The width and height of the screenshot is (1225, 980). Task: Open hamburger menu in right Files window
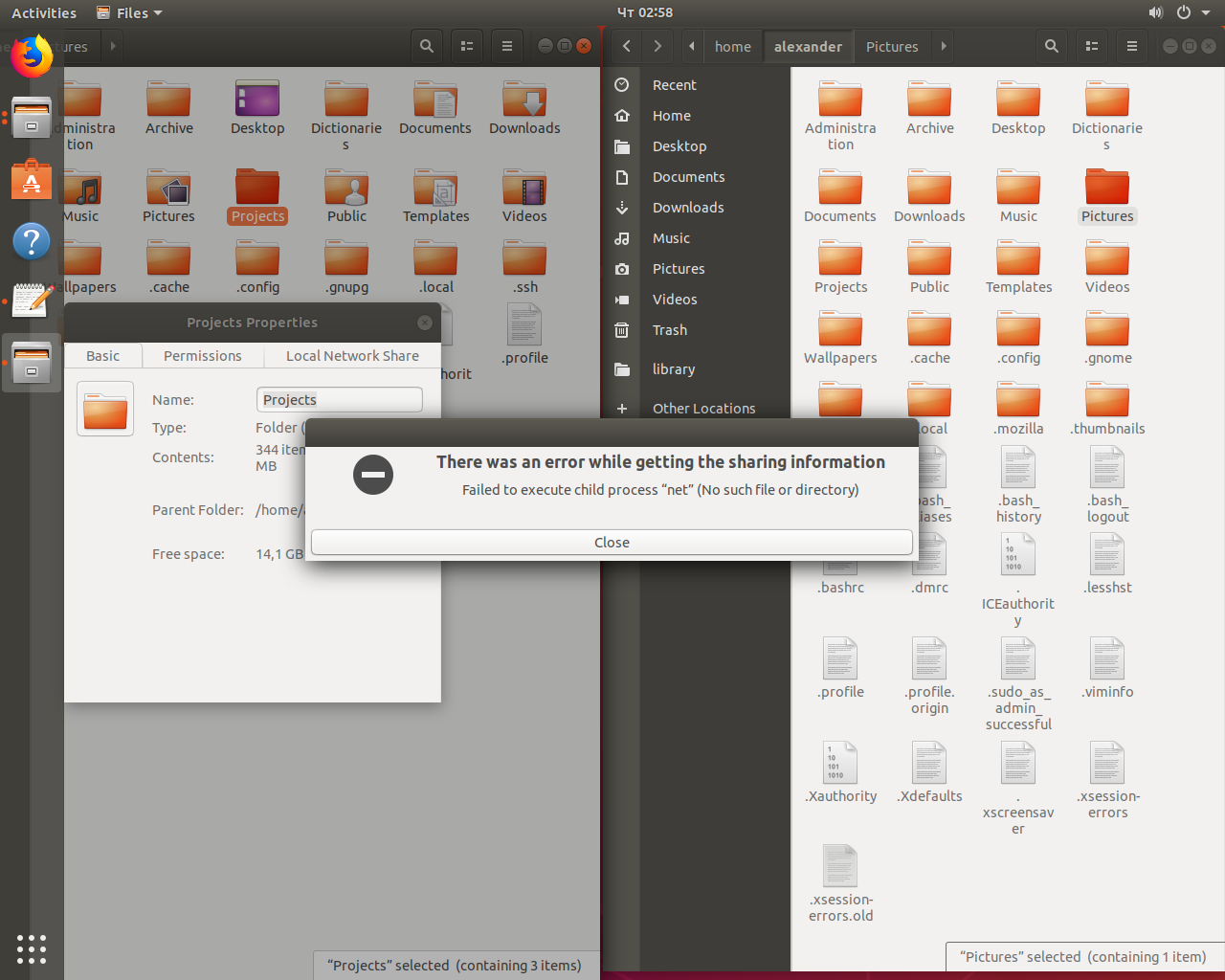point(1132,46)
